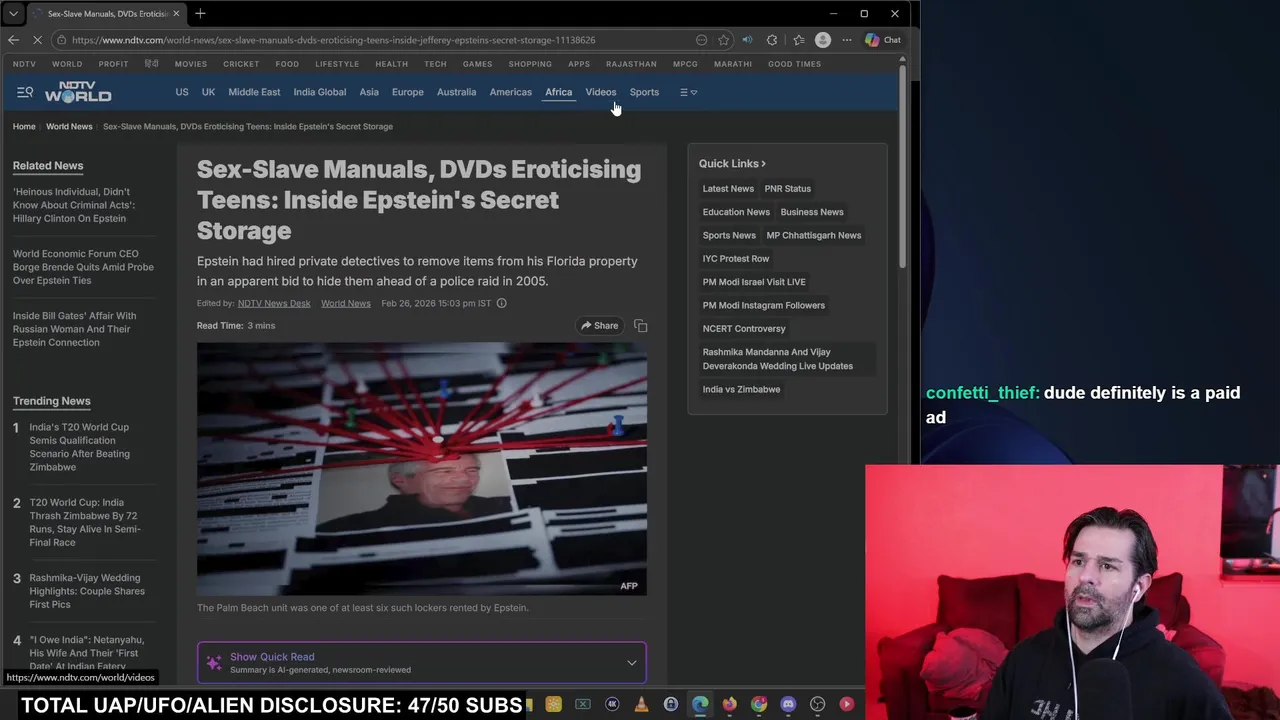Open Copilot Chat button
This screenshot has width=1280, height=720.
pos(884,40)
